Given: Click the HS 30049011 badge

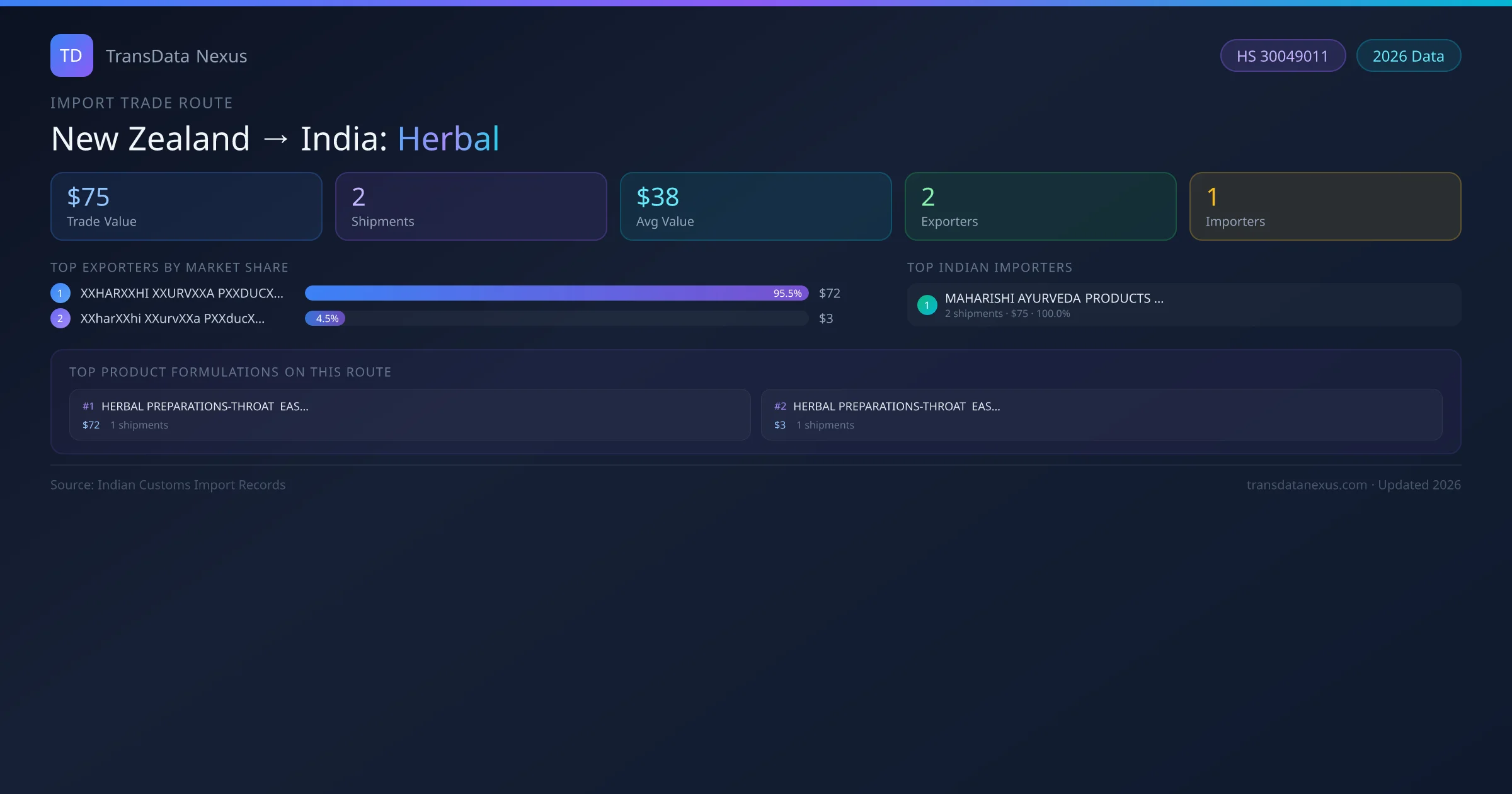Looking at the screenshot, I should point(1282,56).
